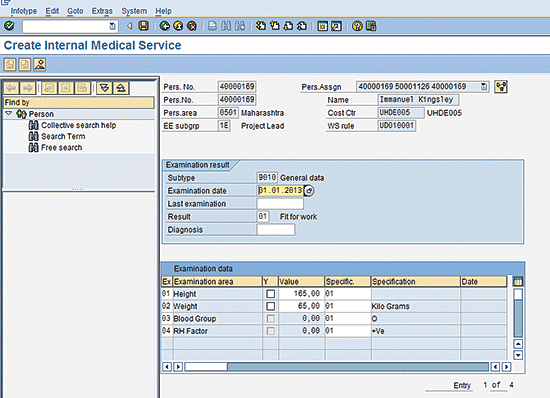The image size is (550, 398).
Task: Collapse the Person tree node
Action: (9, 114)
